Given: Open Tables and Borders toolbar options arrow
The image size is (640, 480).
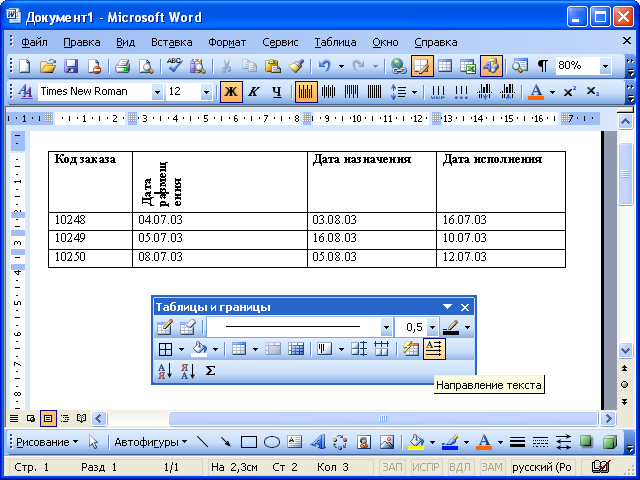Looking at the screenshot, I should (x=447, y=307).
